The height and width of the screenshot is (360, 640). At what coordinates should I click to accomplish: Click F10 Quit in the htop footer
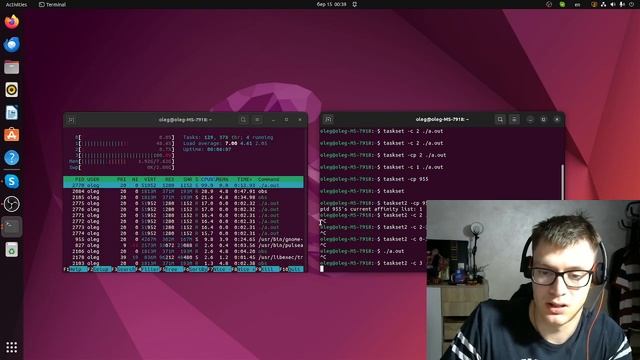(293, 269)
